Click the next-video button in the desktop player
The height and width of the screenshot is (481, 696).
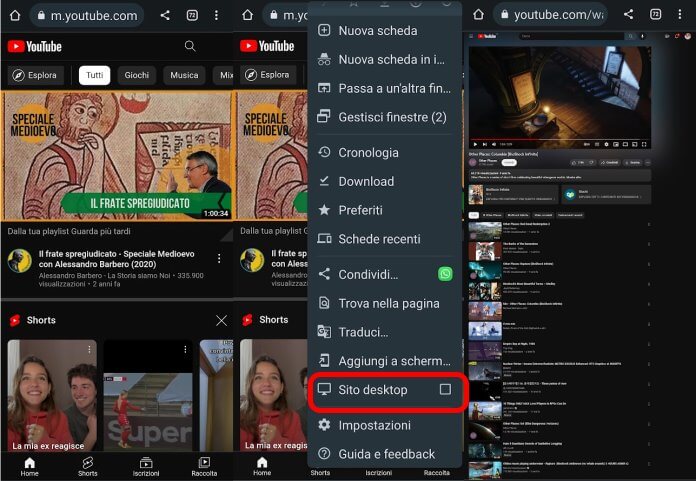485,144
